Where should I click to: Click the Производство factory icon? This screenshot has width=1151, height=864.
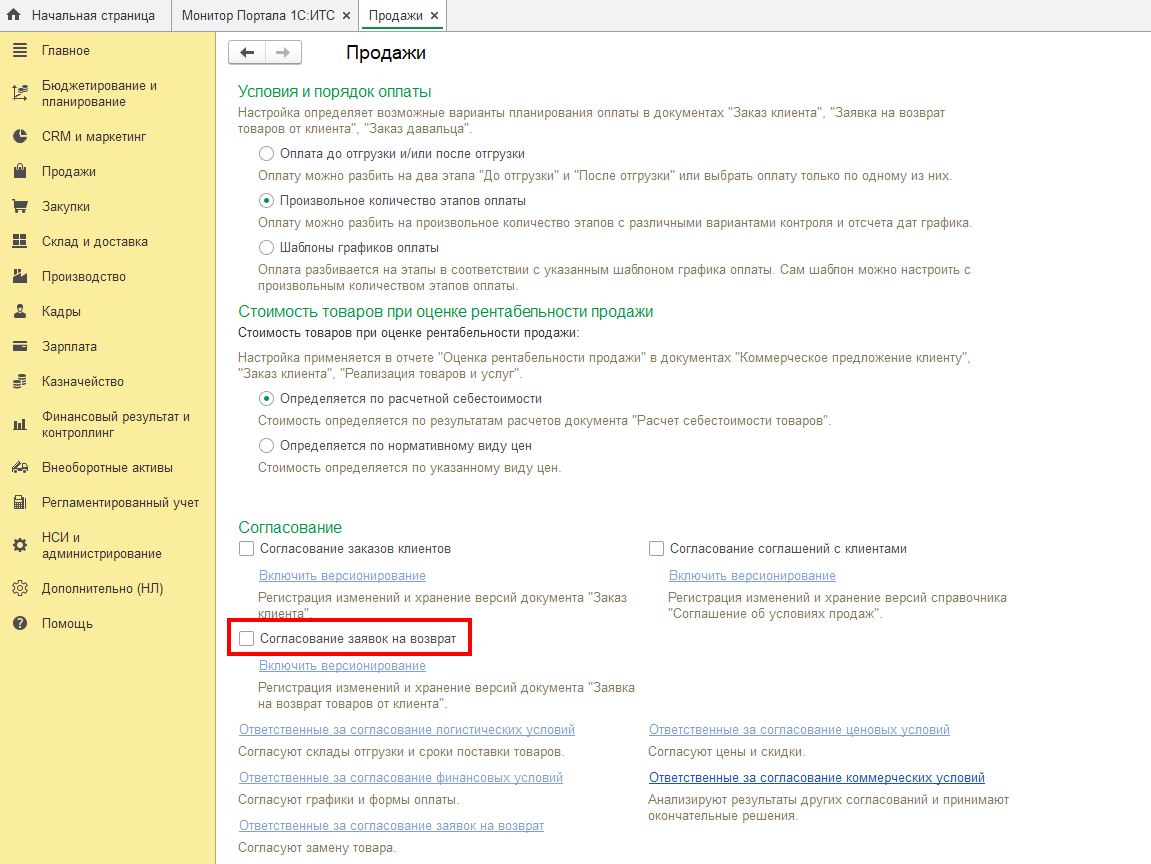(20, 276)
